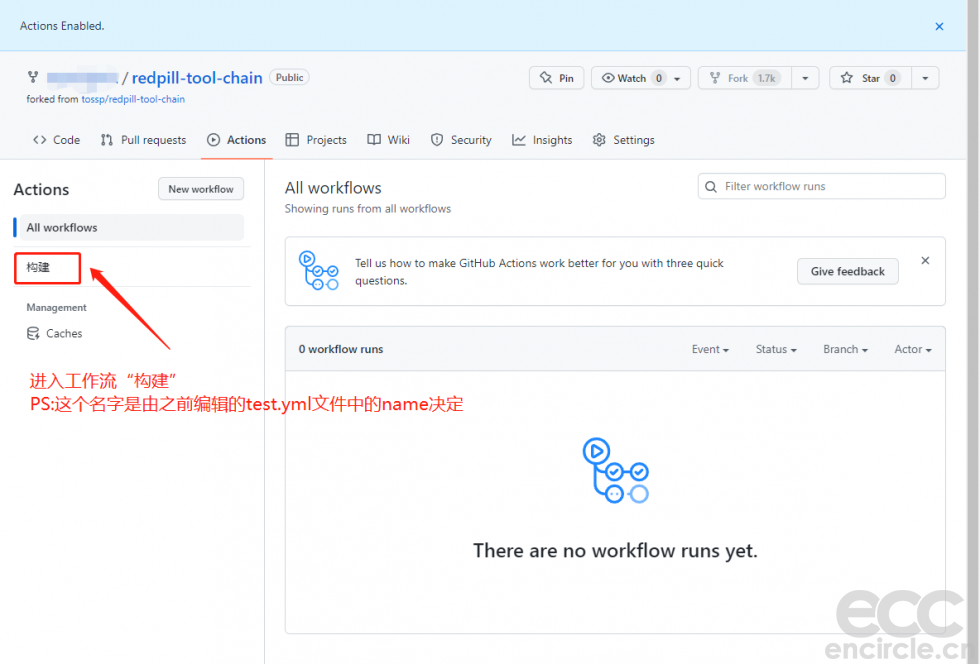Click the Watch count badge
Image resolution: width=980 pixels, height=664 pixels.
tap(659, 78)
